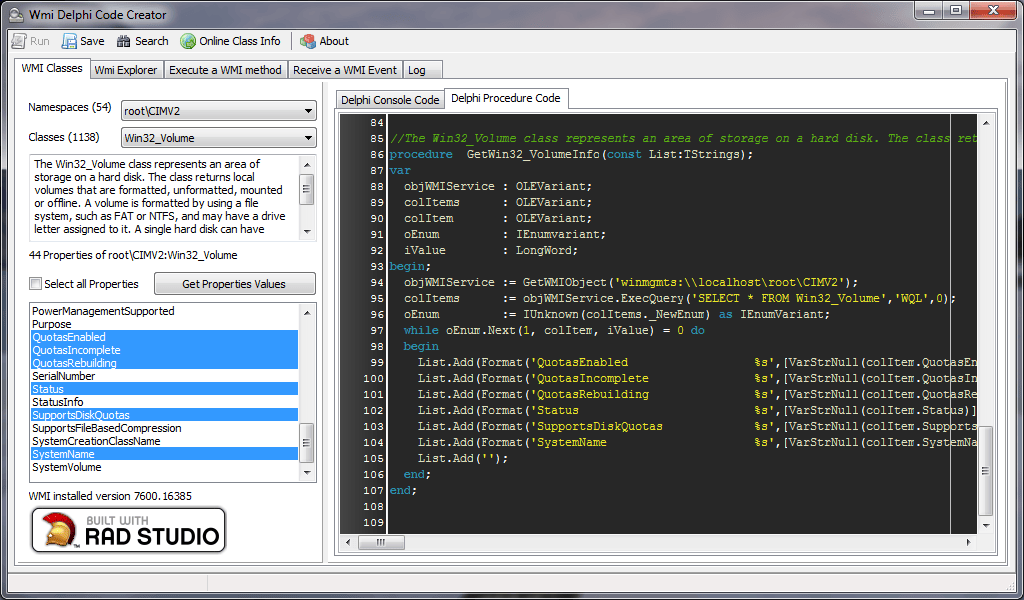Enable Select all Properties checkbox
Image resolution: width=1024 pixels, height=600 pixels.
35,283
